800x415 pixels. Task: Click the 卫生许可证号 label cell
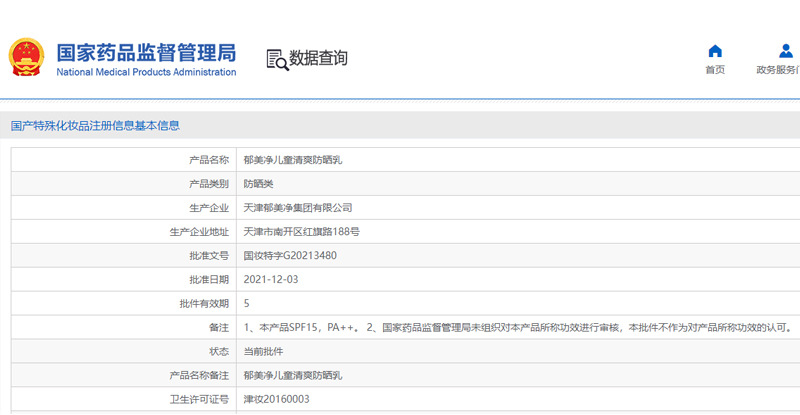click(124, 400)
